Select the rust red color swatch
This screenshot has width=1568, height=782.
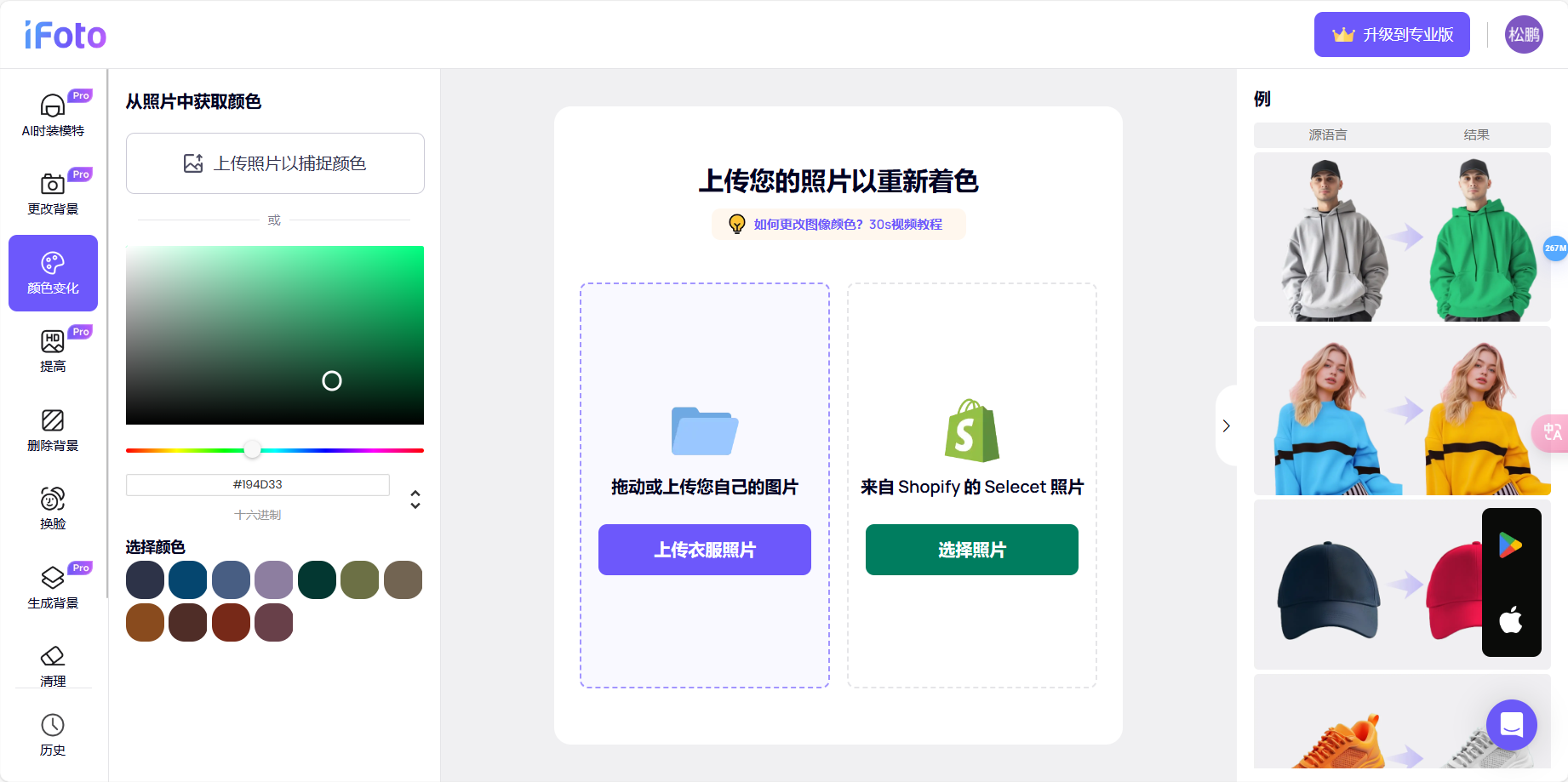coord(232,622)
